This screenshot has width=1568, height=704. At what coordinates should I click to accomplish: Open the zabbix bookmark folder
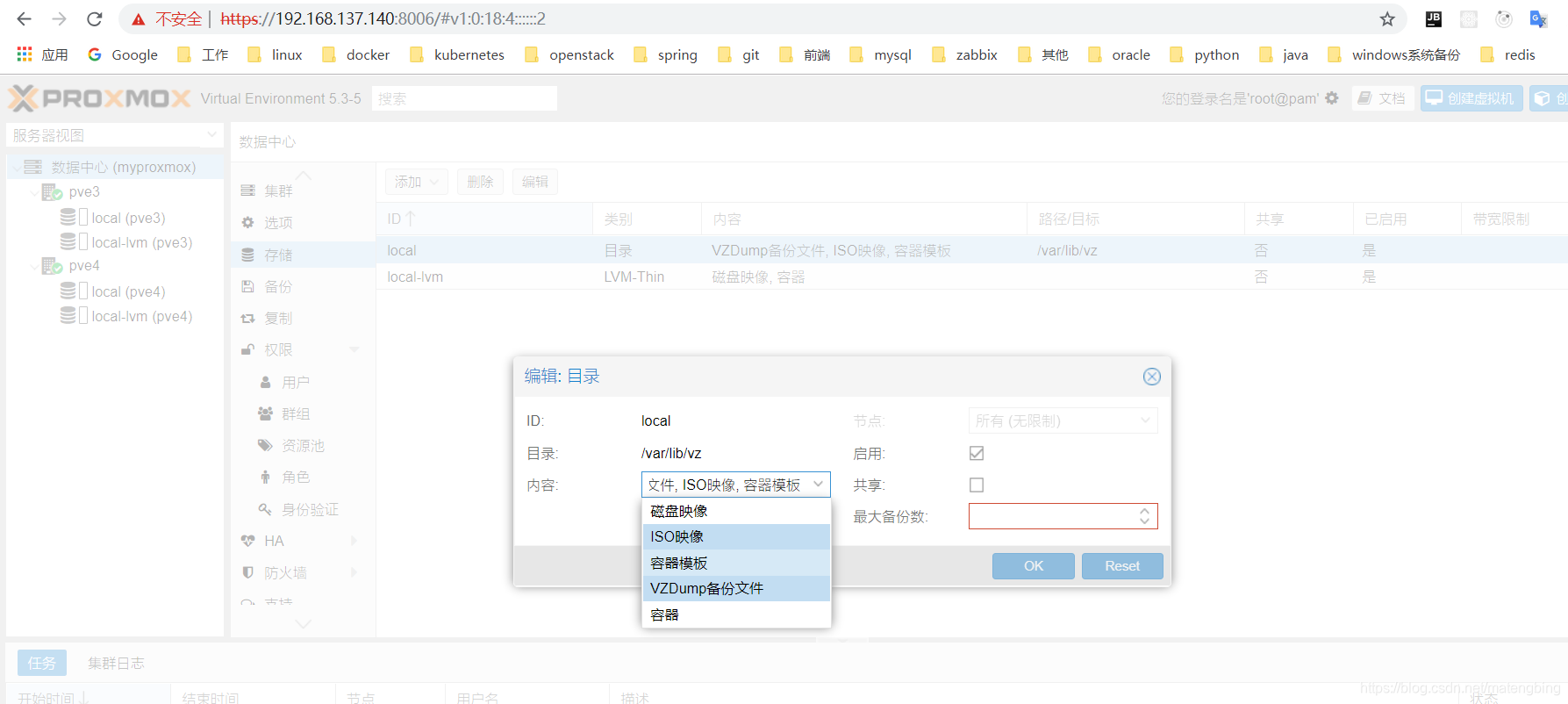[964, 54]
